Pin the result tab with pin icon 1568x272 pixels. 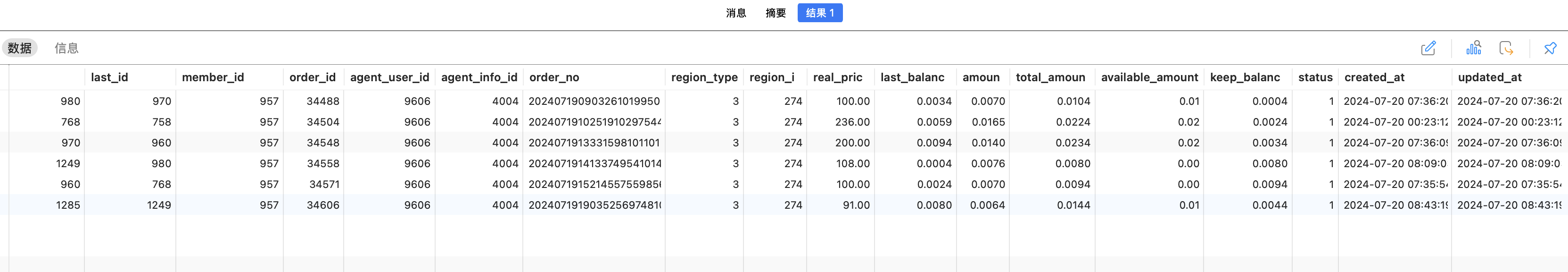(x=1550, y=48)
